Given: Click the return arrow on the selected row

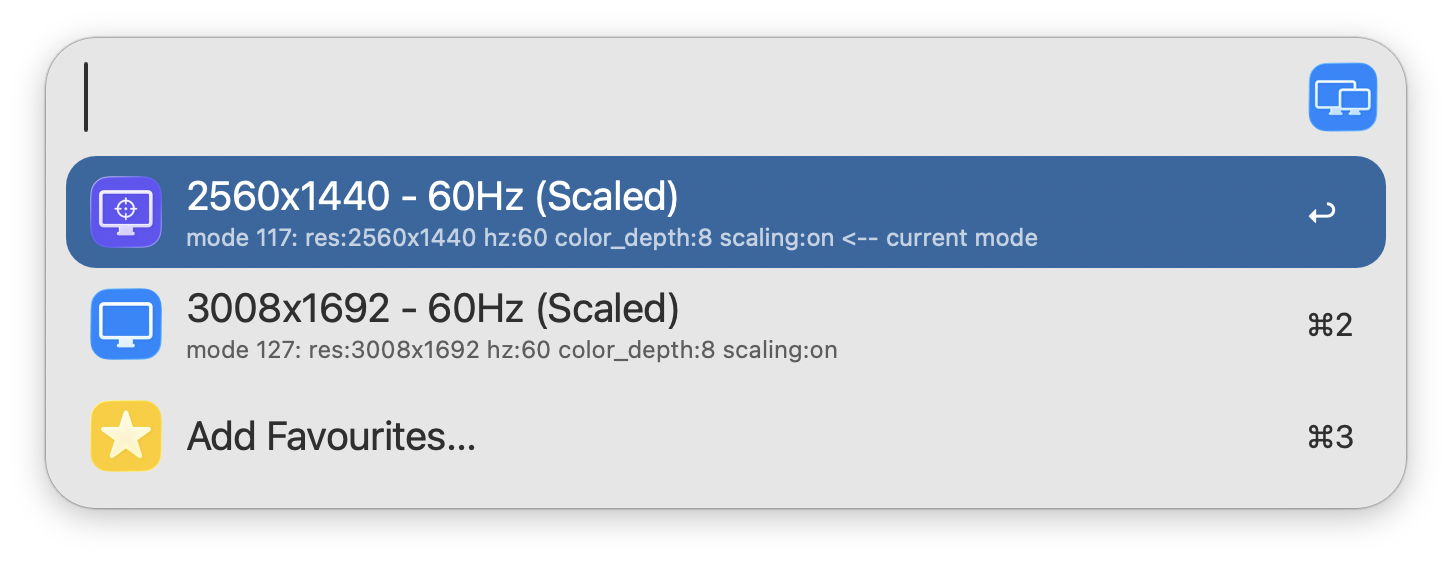Looking at the screenshot, I should (x=1322, y=213).
